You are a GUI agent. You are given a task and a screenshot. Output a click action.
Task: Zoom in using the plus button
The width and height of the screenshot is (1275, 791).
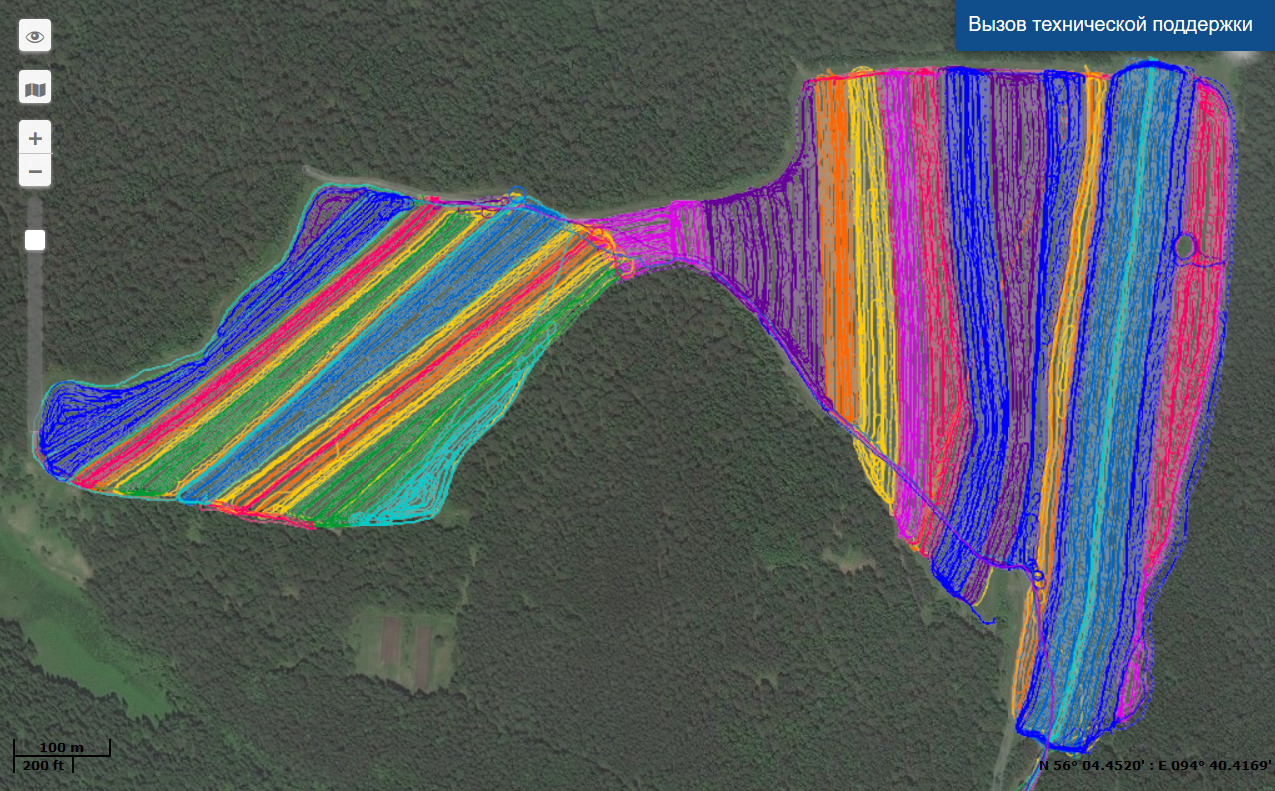tap(35, 138)
